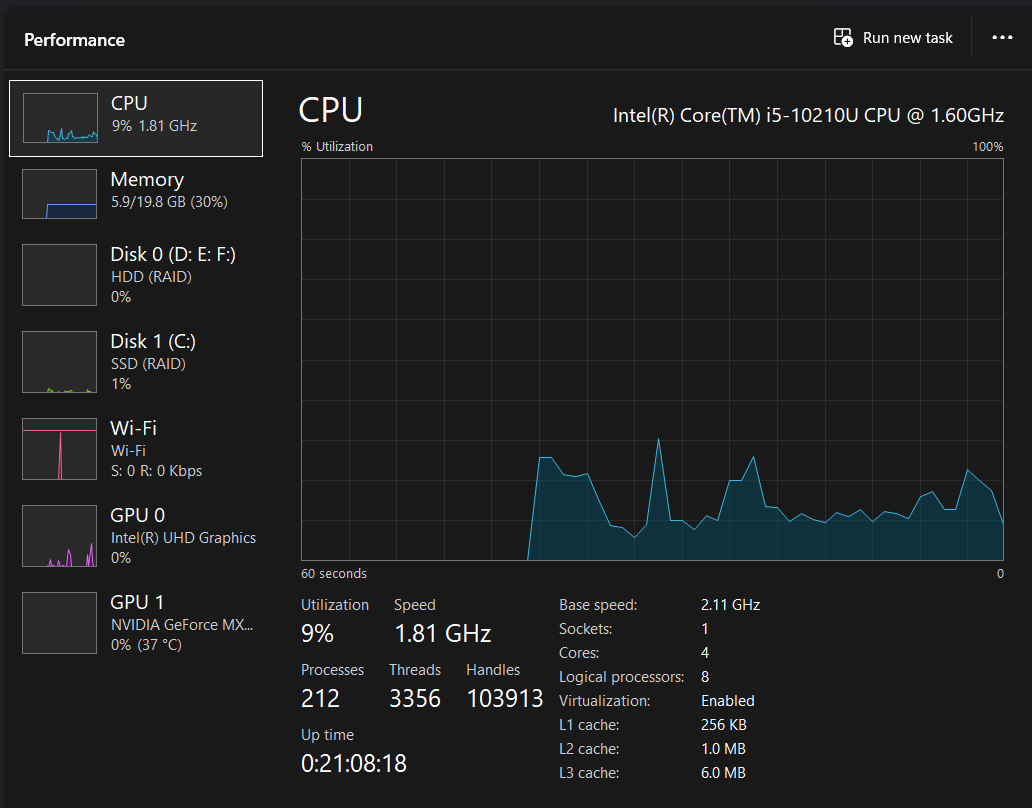
Task: Click the main CPU utilization graph
Action: (652, 358)
